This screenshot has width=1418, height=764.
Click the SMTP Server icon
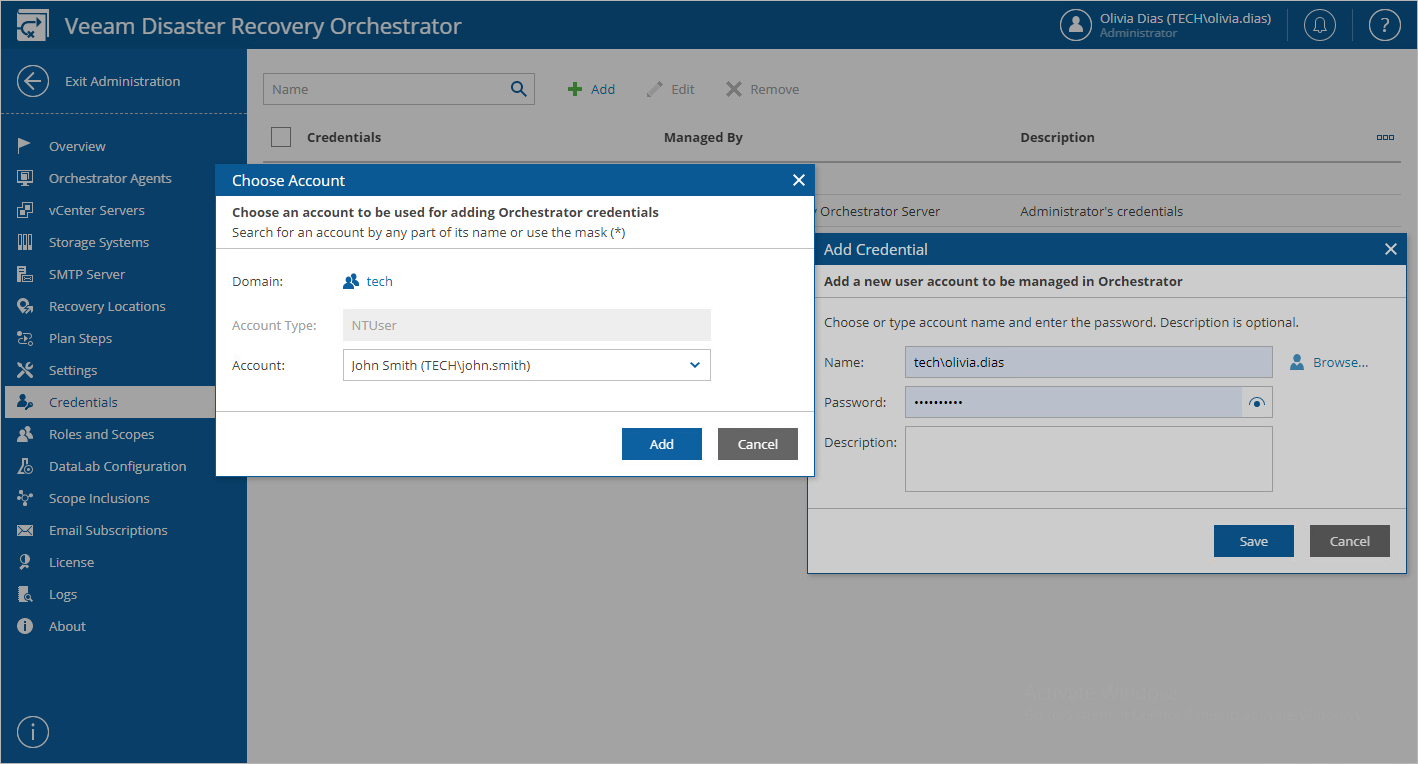coord(26,274)
